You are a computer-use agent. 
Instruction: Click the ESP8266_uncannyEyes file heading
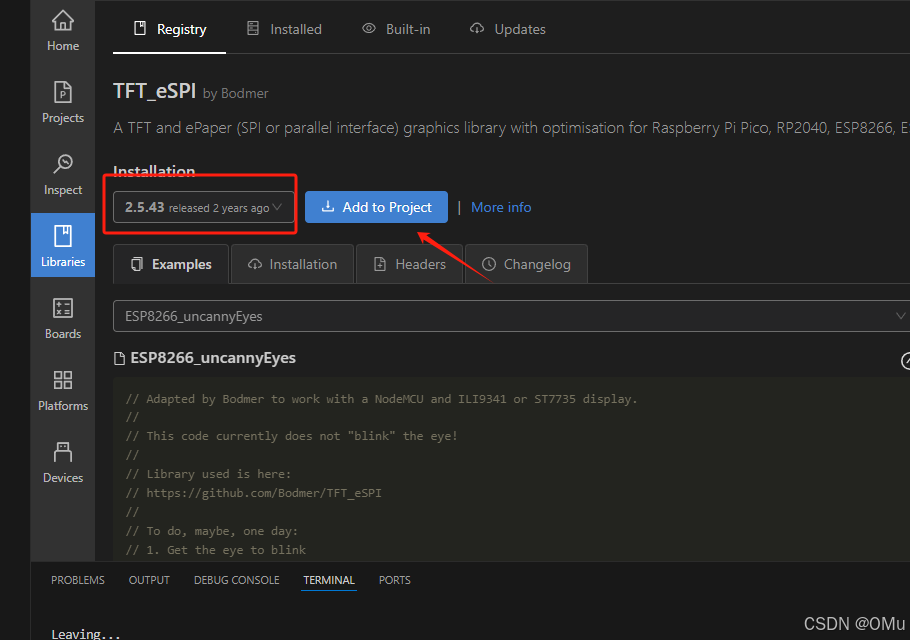[213, 358]
